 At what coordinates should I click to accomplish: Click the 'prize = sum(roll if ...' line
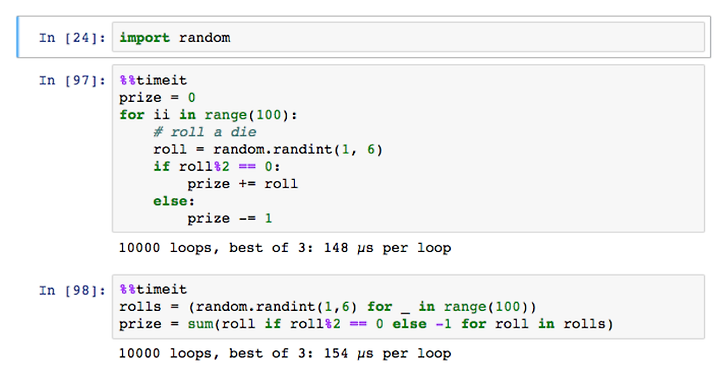[x=366, y=324]
